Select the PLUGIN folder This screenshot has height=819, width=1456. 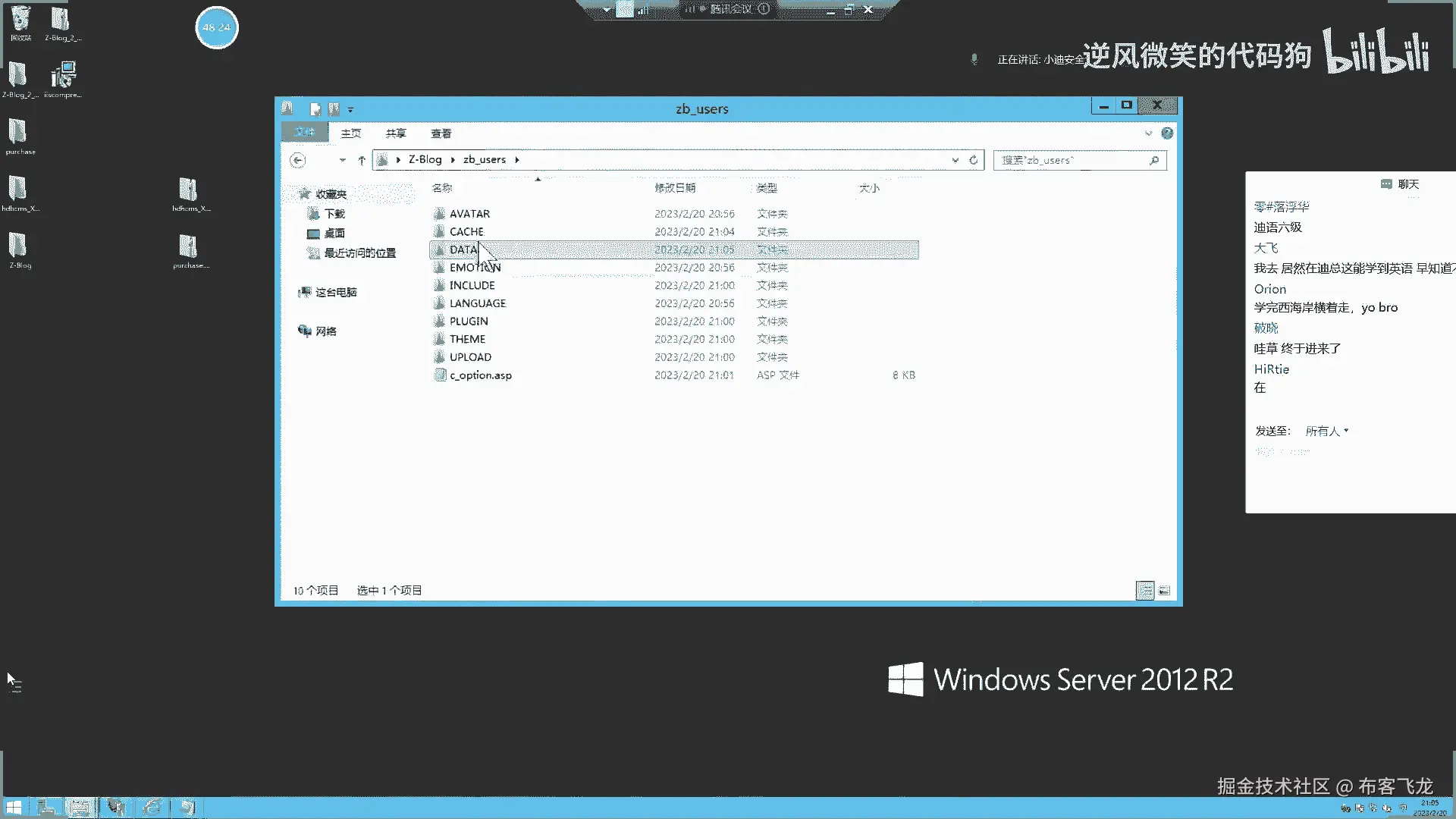point(469,321)
